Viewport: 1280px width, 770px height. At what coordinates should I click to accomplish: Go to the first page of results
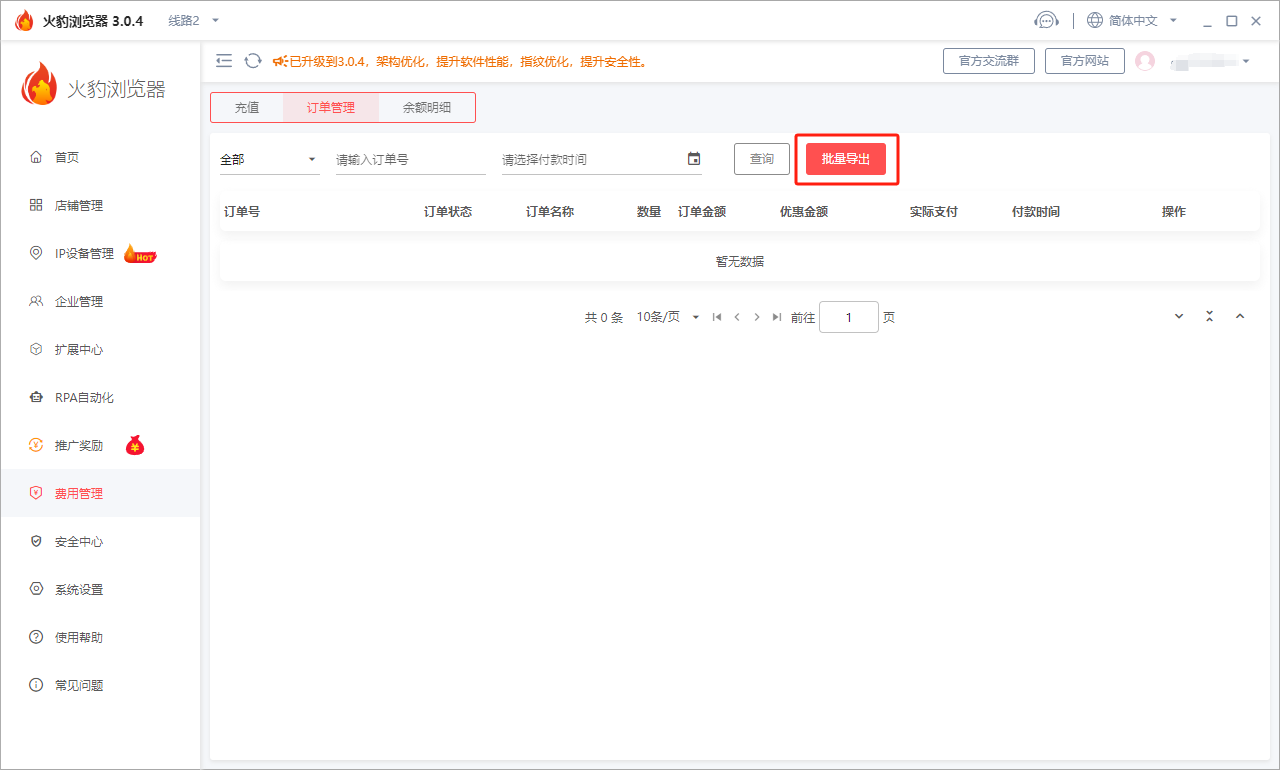pyautogui.click(x=717, y=317)
